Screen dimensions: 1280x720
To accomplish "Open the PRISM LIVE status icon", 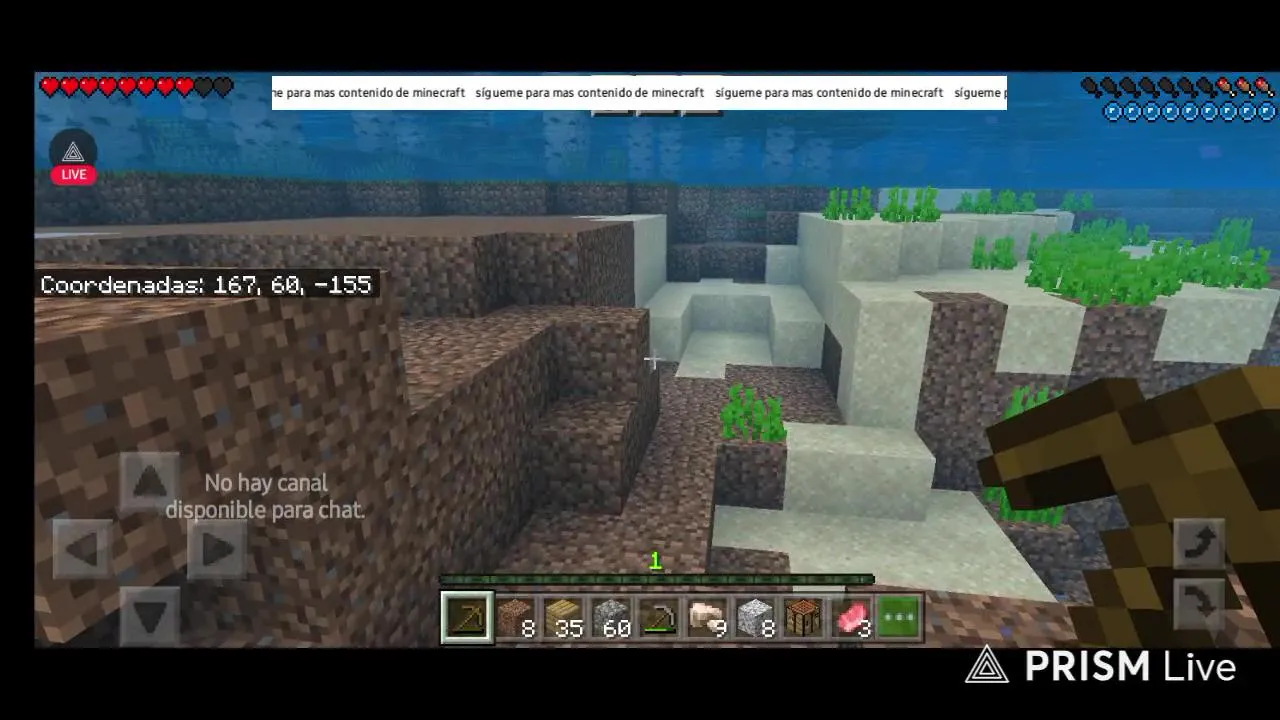I will (x=73, y=158).
